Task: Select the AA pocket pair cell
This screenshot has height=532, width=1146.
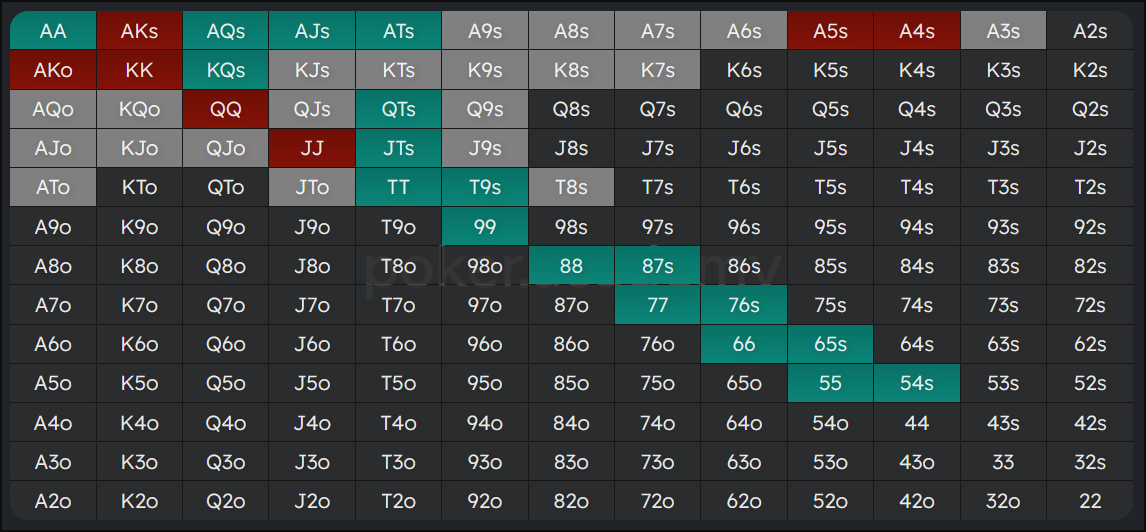Action: (53, 31)
